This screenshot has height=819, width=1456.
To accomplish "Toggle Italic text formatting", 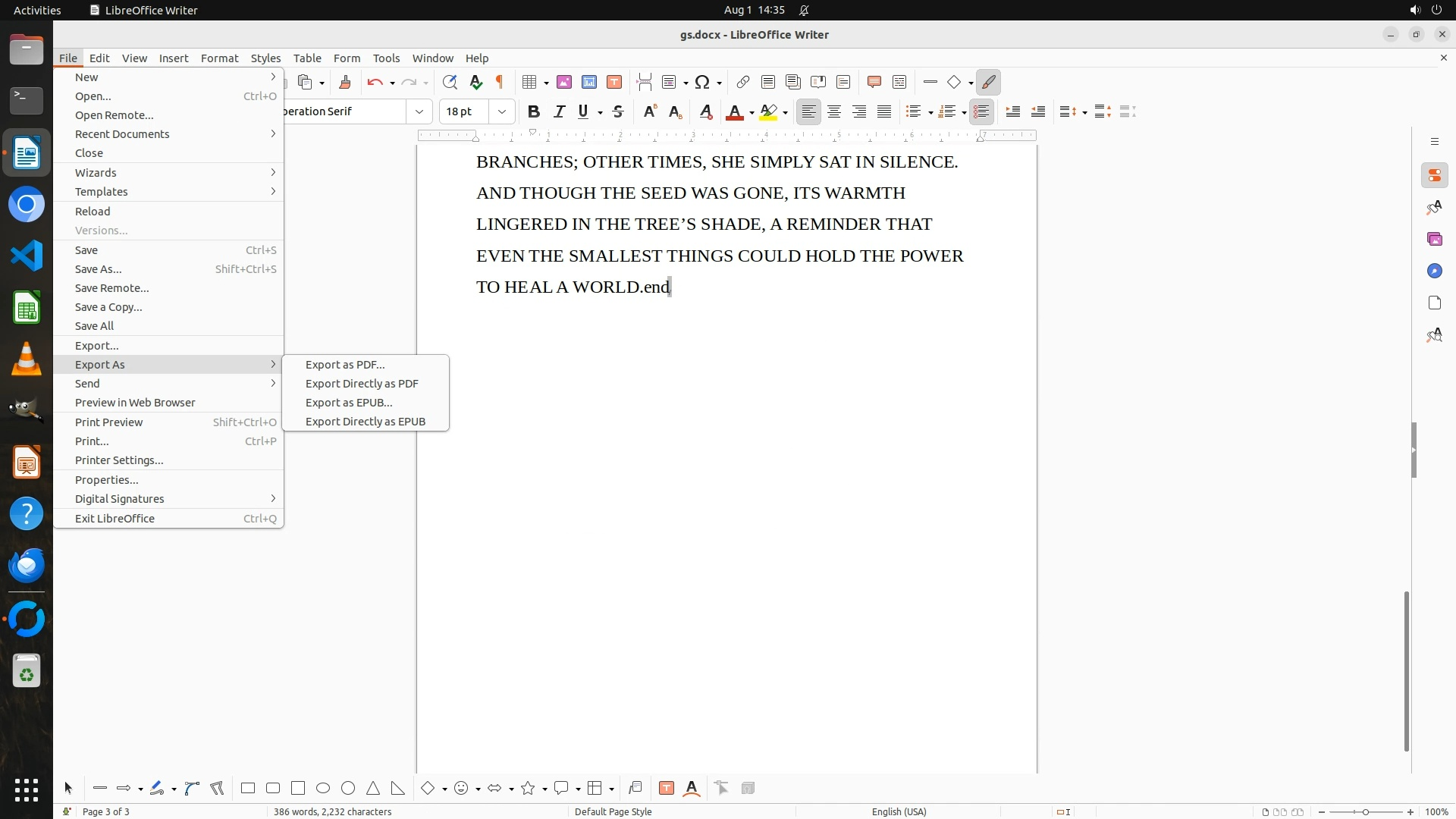I will 559,111.
